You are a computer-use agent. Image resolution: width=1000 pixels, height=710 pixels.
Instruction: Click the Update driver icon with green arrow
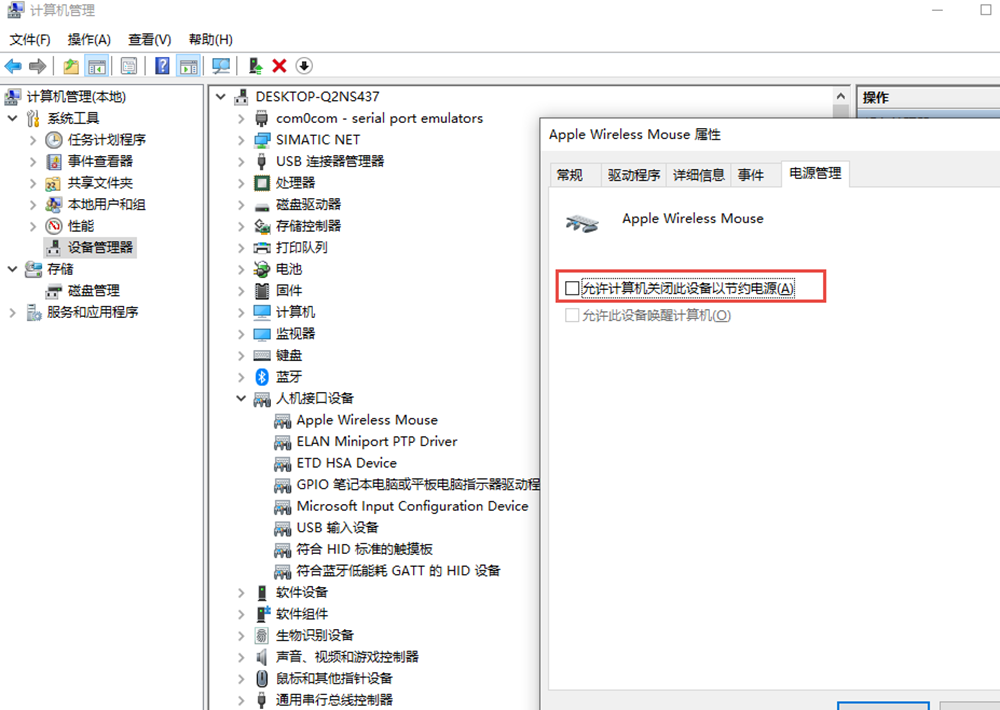click(255, 66)
